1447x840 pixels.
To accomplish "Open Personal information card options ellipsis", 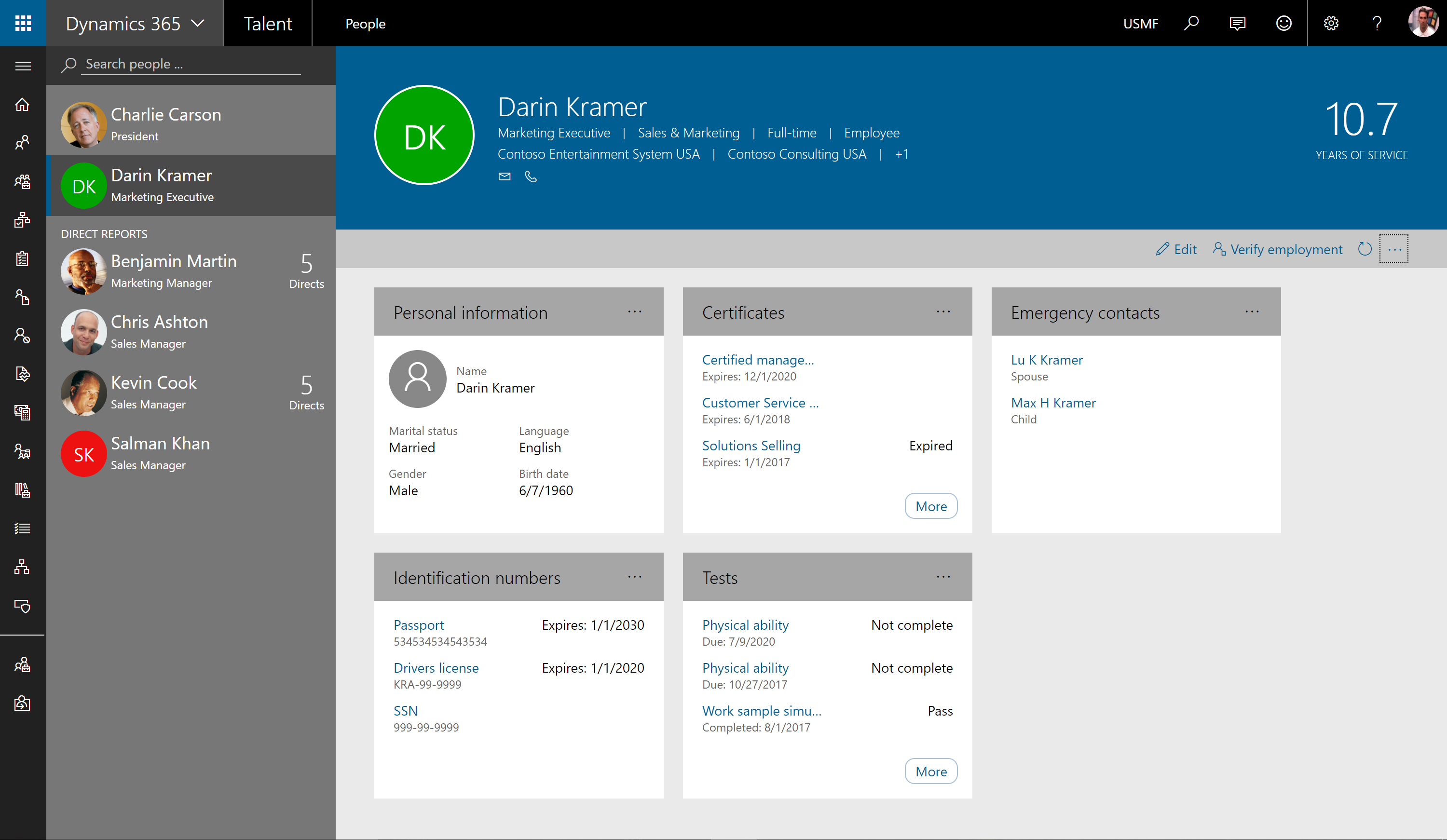I will pos(634,312).
